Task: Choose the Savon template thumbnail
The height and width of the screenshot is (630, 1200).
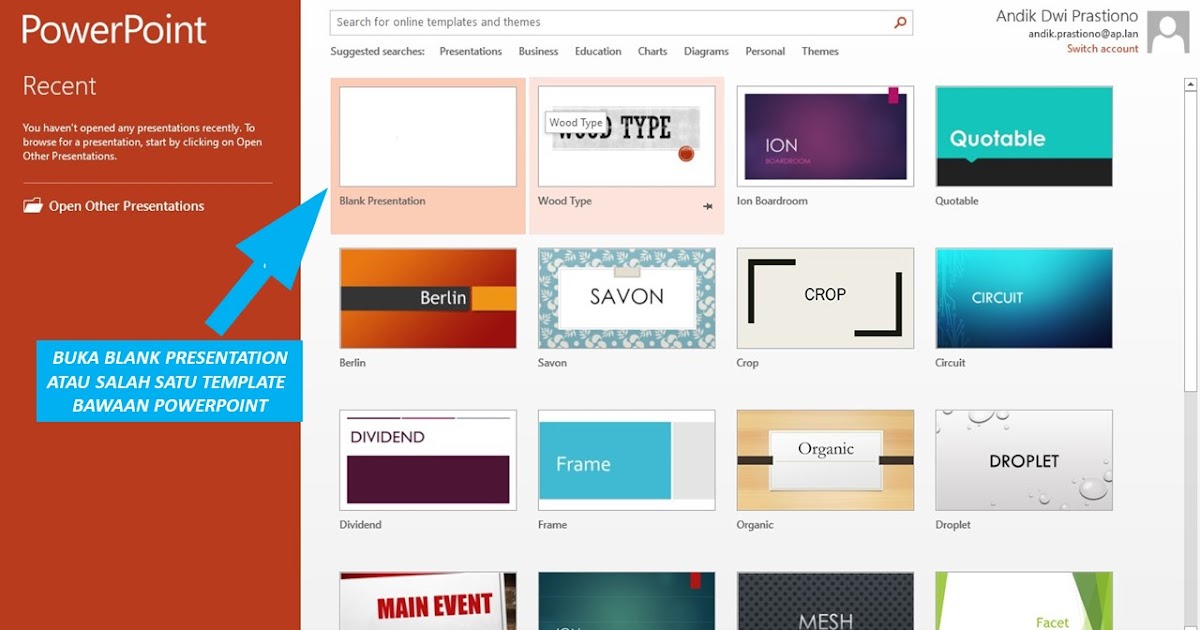Action: pyautogui.click(x=626, y=298)
